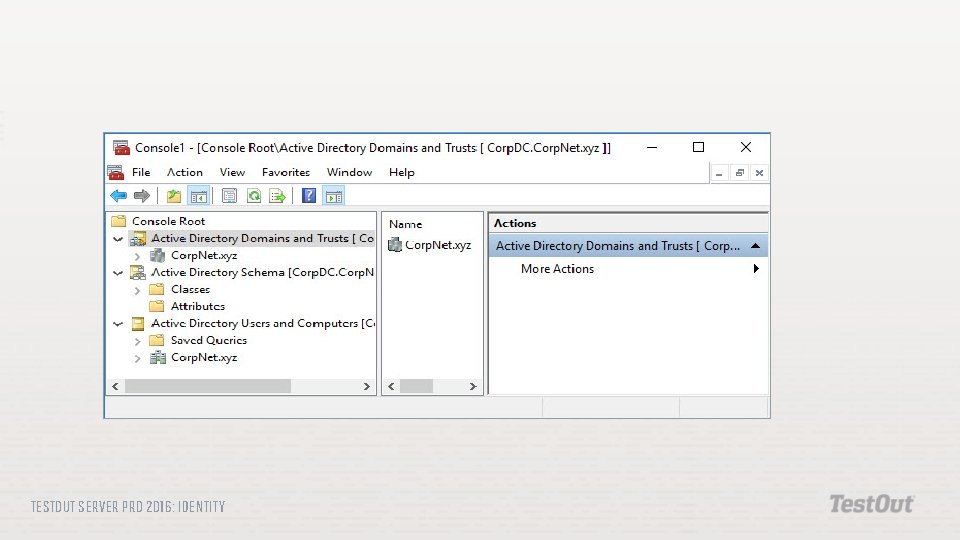Screen dimensions: 960x540
Task: Click the Name pane scrollbar thumb
Action: (416, 386)
